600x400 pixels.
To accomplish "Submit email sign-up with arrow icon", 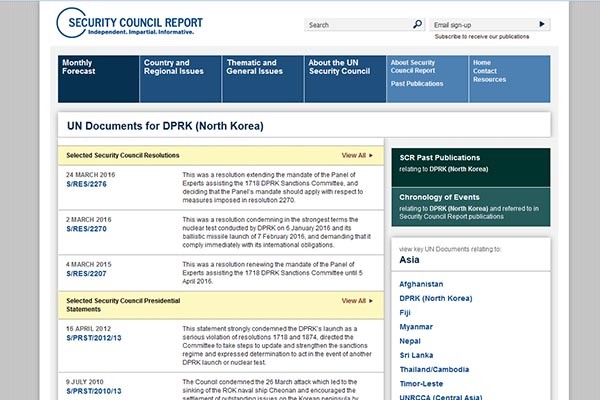I will pyautogui.click(x=542, y=24).
